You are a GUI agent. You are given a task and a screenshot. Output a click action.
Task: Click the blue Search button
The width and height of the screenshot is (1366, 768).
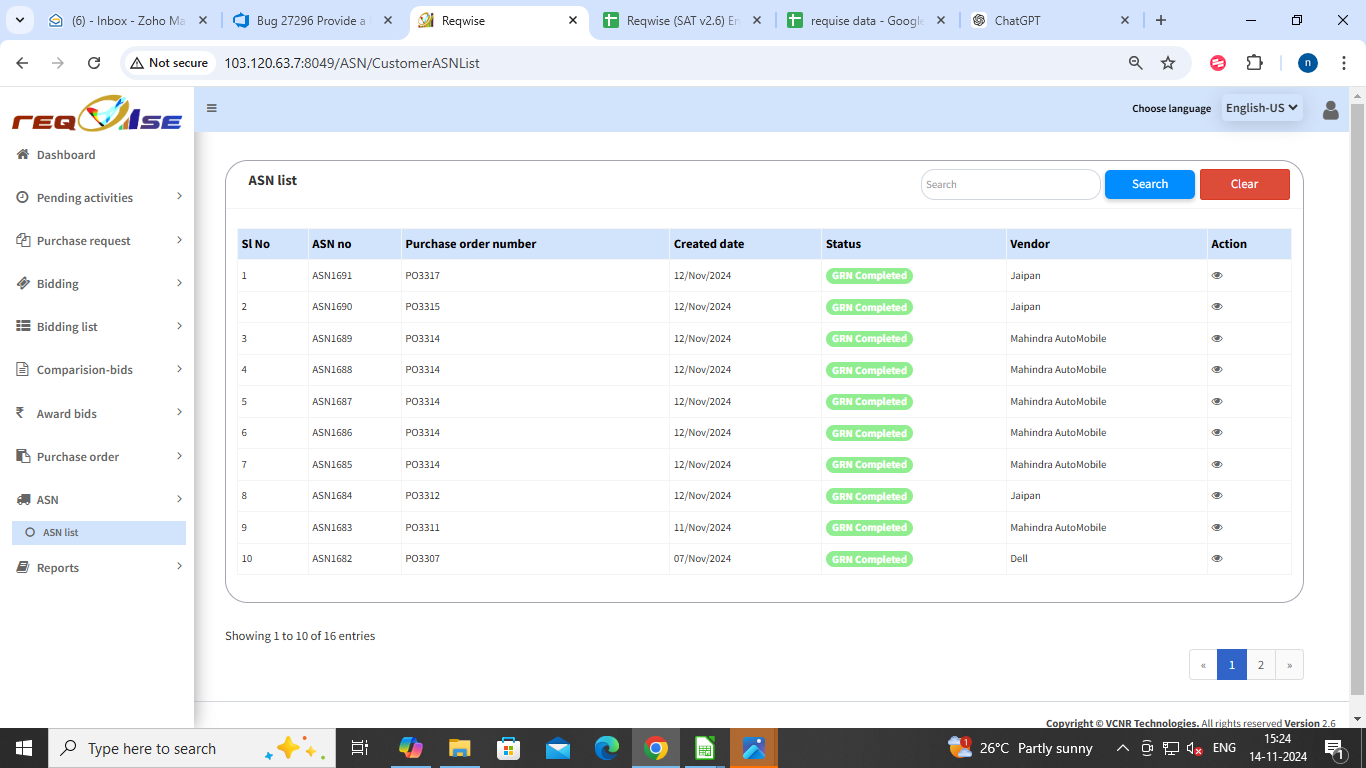coord(1150,184)
